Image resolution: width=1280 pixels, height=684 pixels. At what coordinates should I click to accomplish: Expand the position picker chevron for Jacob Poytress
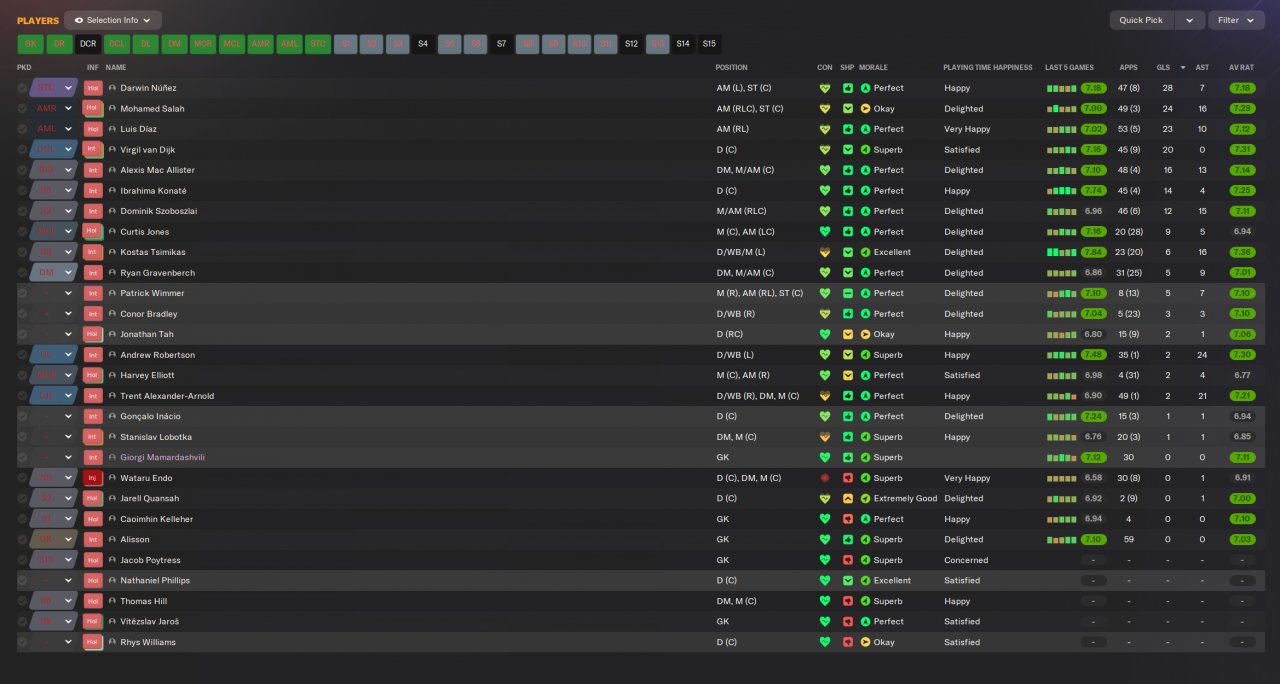point(68,560)
